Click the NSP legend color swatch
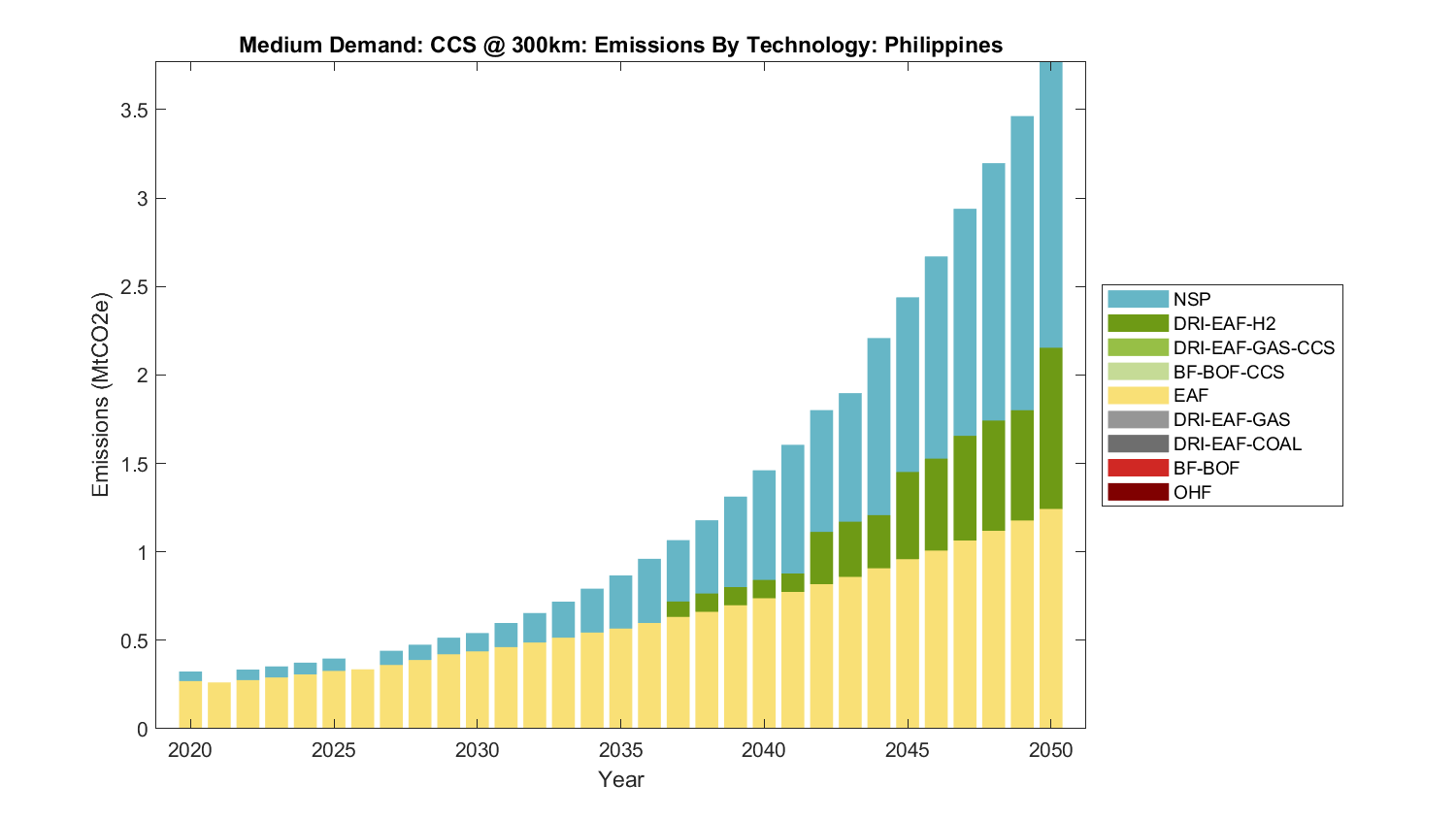The image size is (1456, 819). point(1138,299)
